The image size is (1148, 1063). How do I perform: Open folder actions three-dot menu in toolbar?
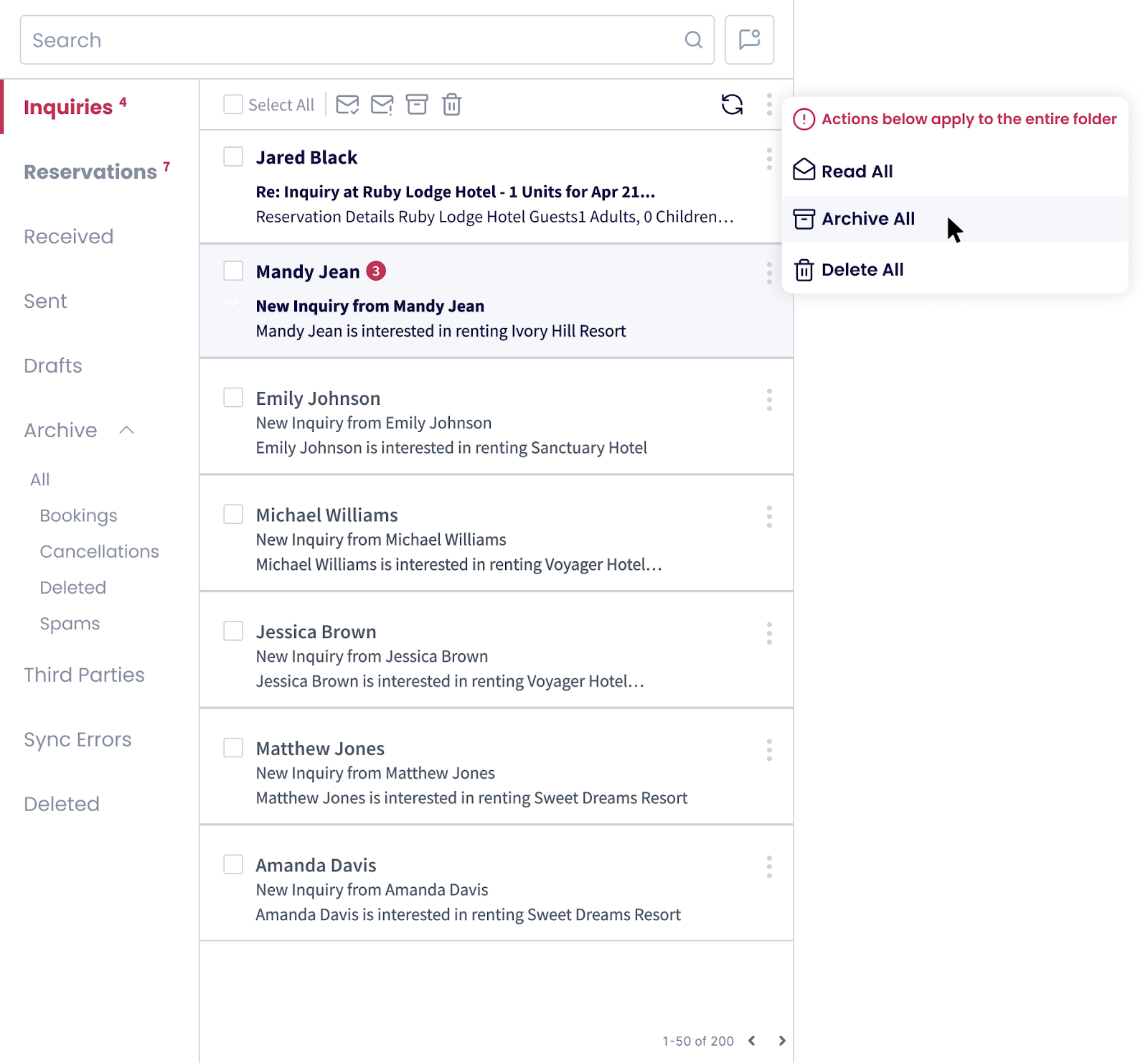[x=769, y=105]
